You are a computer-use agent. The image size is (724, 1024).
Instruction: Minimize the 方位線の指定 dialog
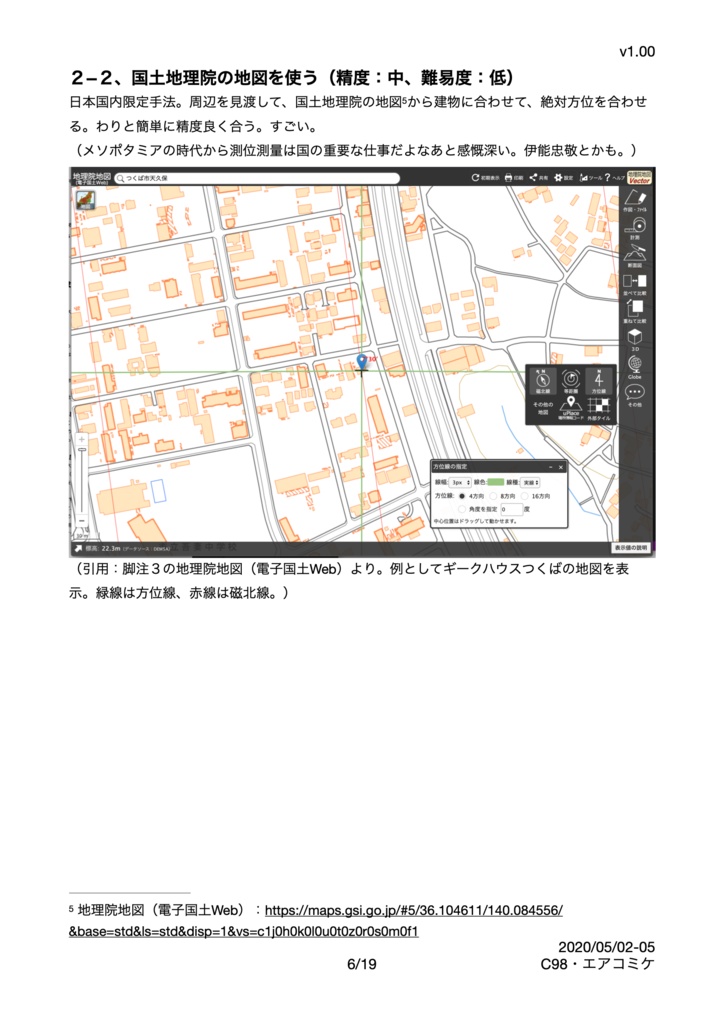(550, 468)
